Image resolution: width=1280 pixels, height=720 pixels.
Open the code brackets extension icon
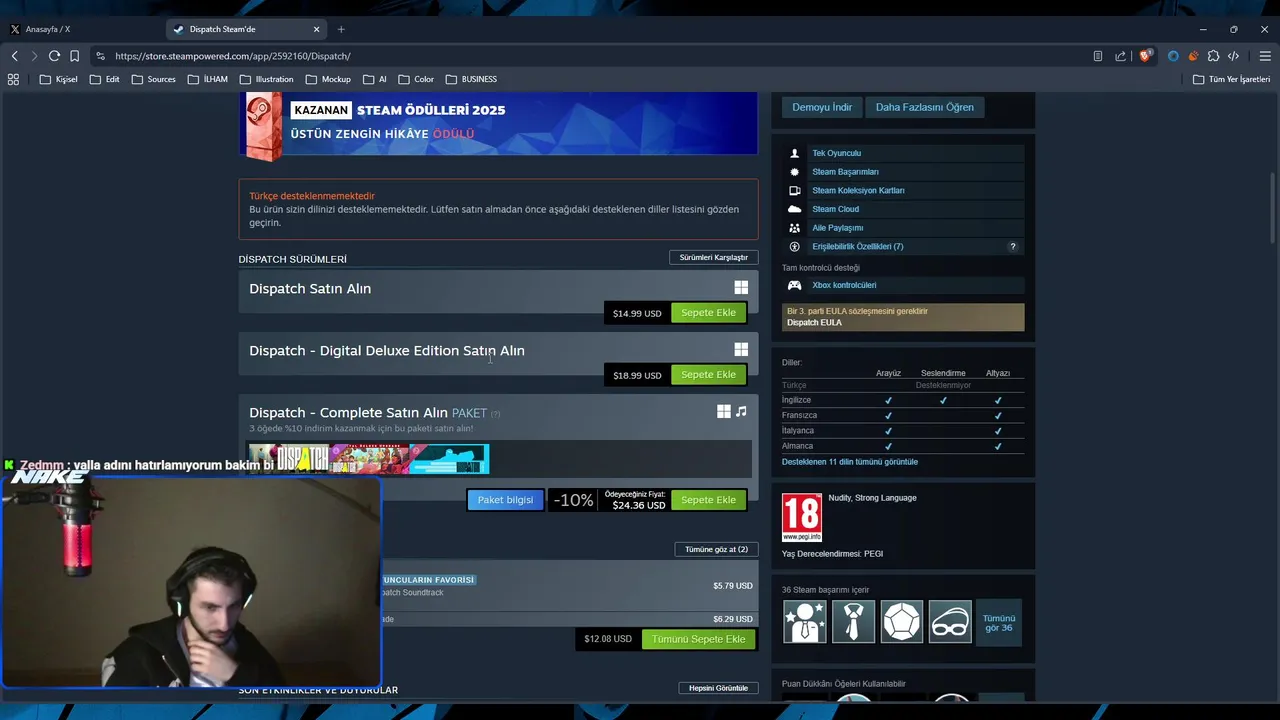1233,56
